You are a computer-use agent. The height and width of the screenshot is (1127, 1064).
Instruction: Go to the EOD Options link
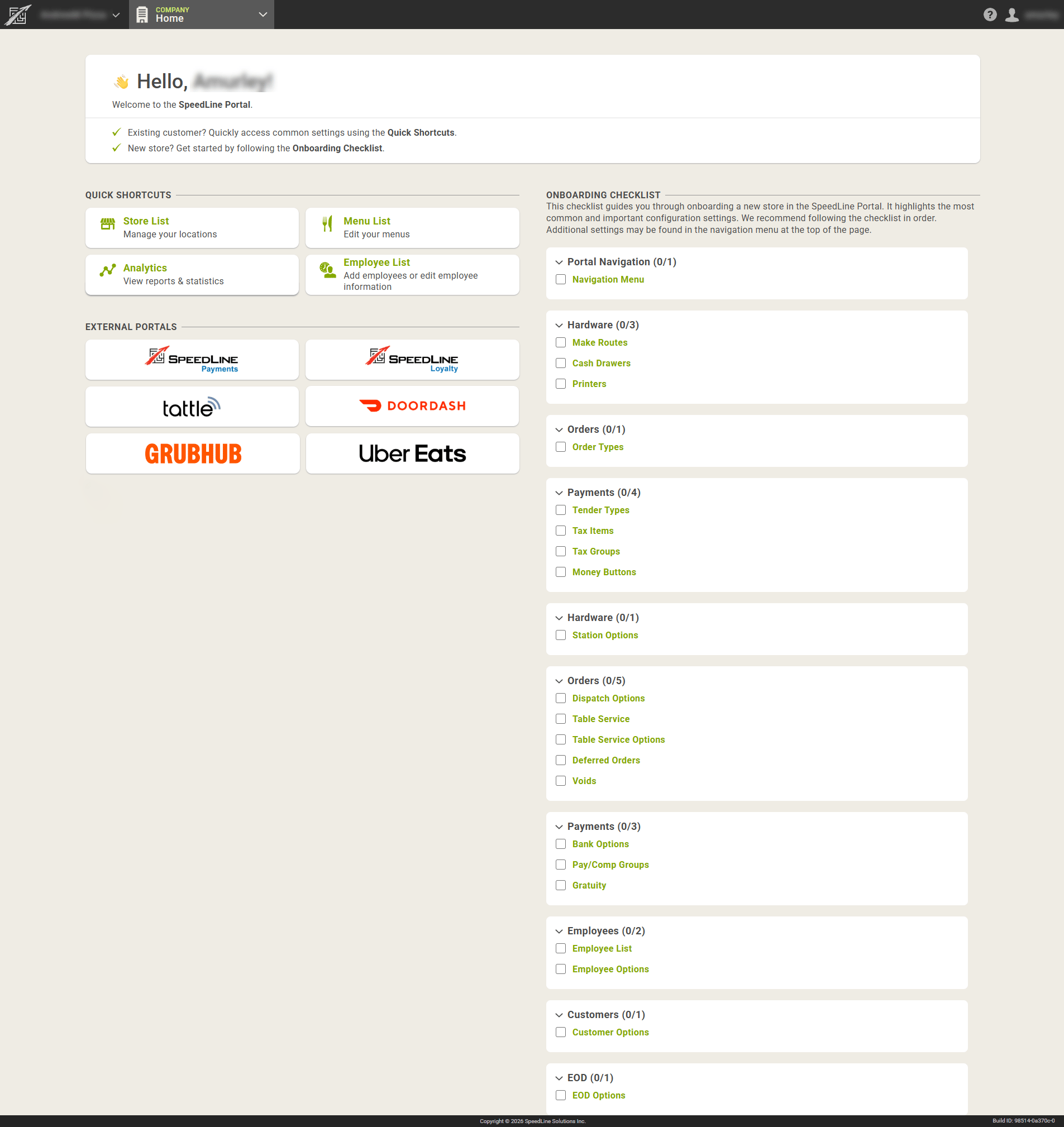598,1096
